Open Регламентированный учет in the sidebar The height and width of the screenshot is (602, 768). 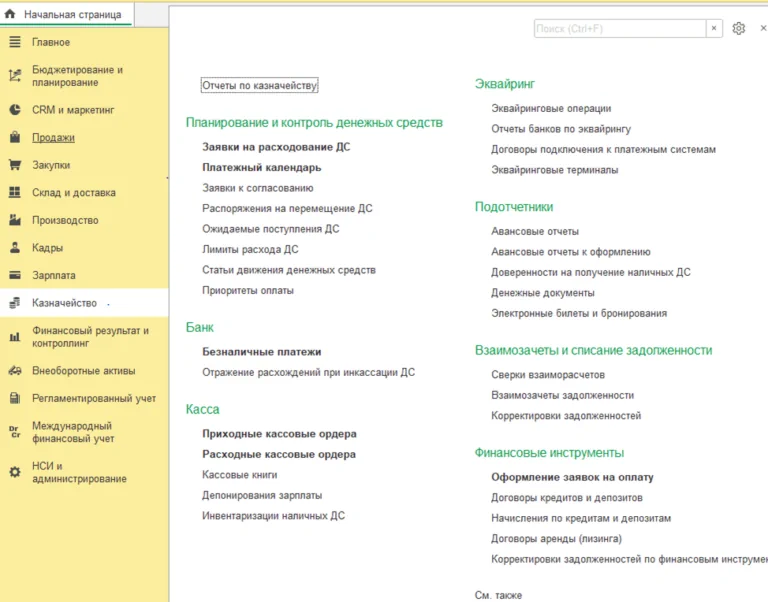(93, 398)
